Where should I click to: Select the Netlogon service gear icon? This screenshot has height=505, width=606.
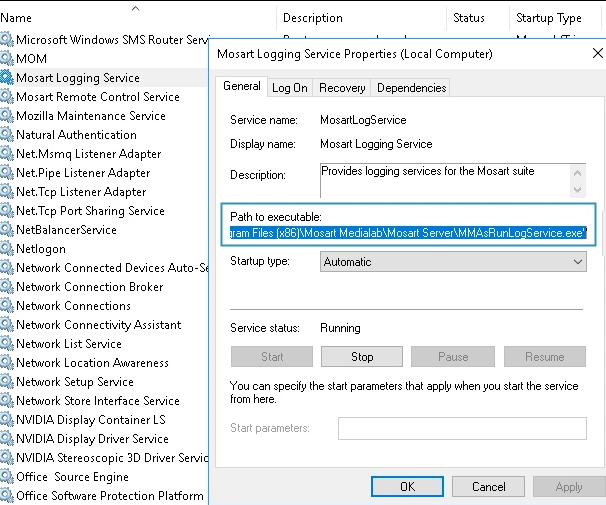pyautogui.click(x=7, y=248)
